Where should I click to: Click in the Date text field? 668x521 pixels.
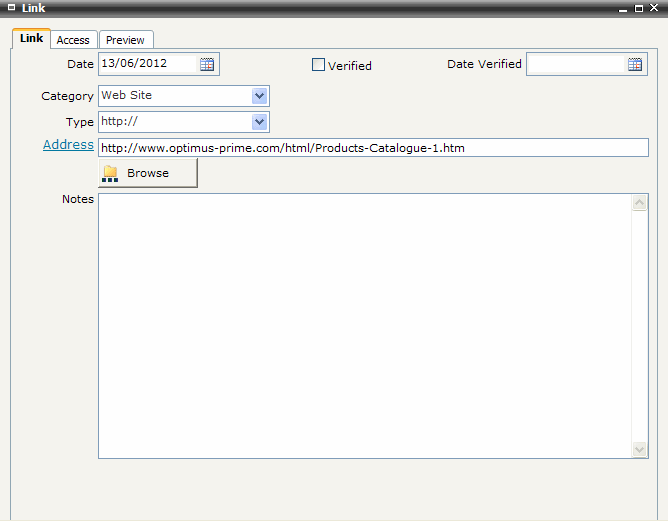pyautogui.click(x=148, y=65)
